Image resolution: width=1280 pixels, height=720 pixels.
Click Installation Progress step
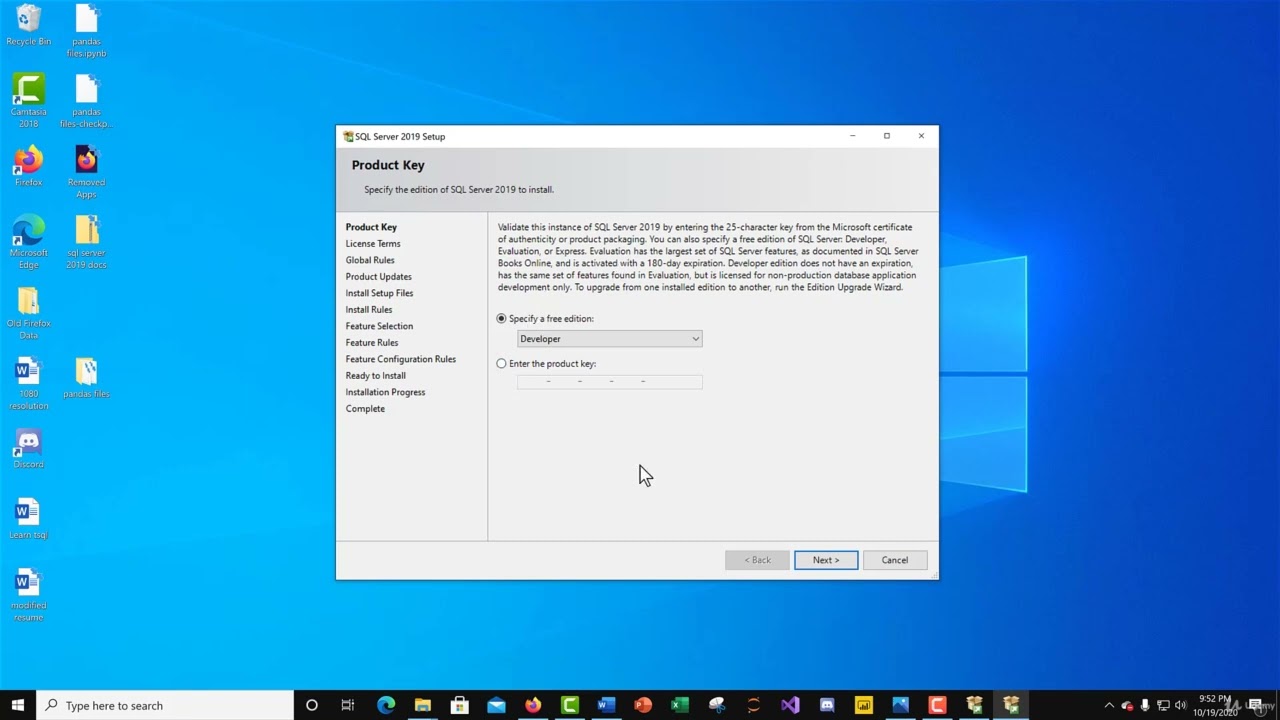click(385, 392)
